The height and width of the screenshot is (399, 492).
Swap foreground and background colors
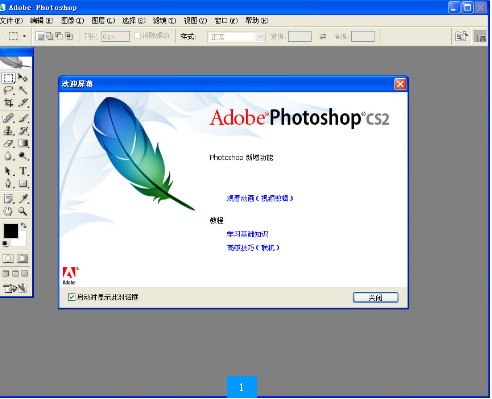(24, 226)
